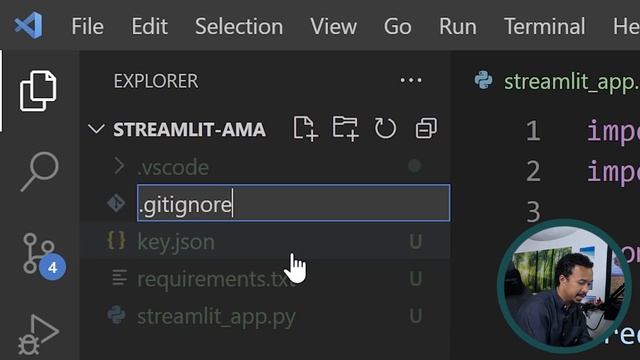Open the Search view icon

tap(40, 171)
